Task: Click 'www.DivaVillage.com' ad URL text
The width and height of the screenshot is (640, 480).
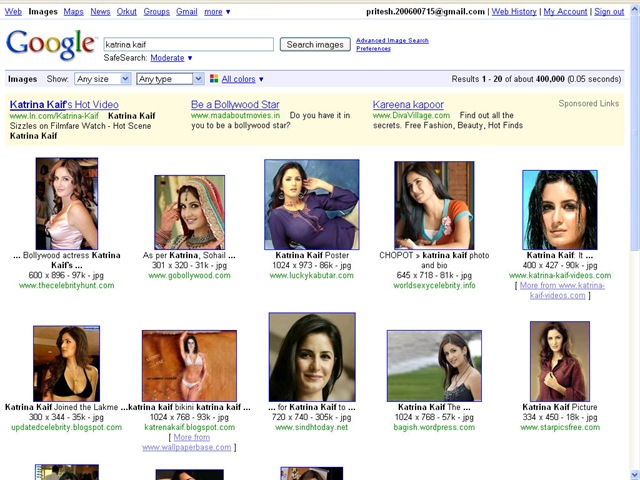Action: [x=411, y=116]
